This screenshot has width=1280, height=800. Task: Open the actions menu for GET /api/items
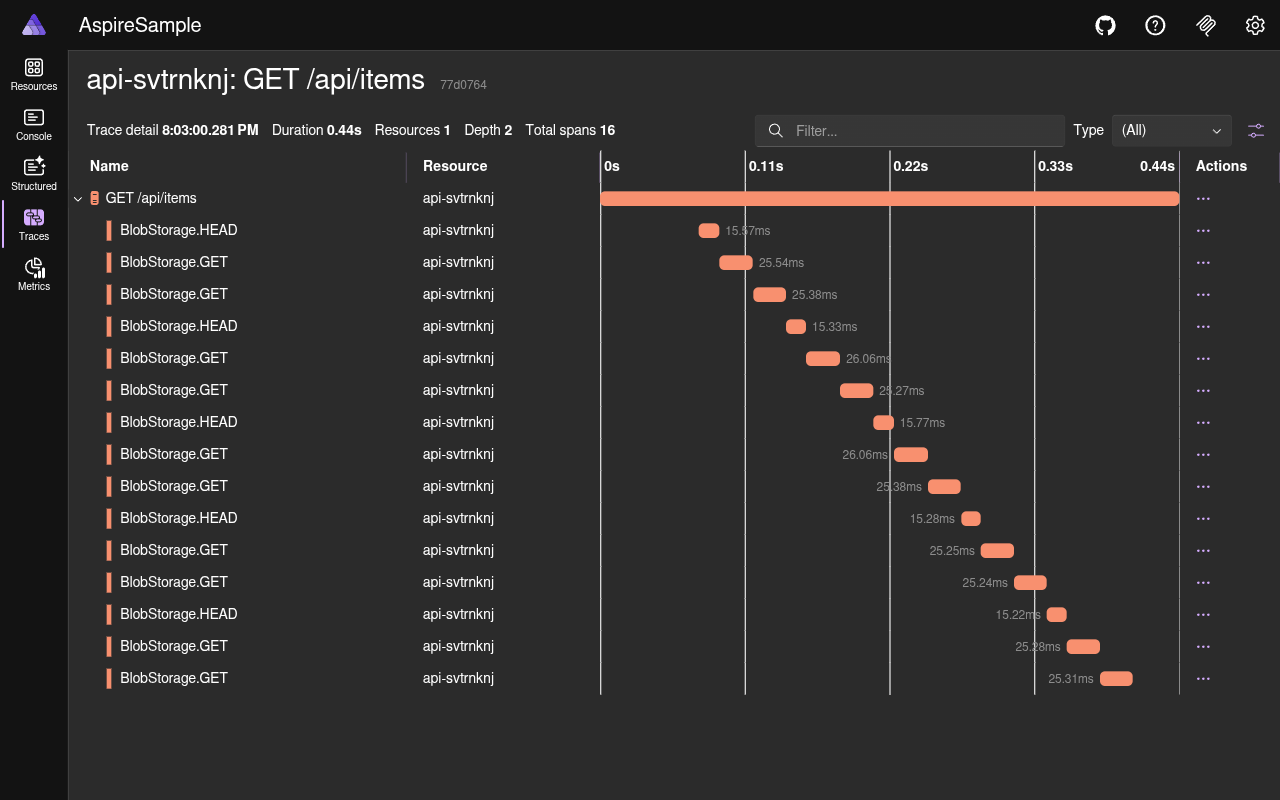(1203, 198)
